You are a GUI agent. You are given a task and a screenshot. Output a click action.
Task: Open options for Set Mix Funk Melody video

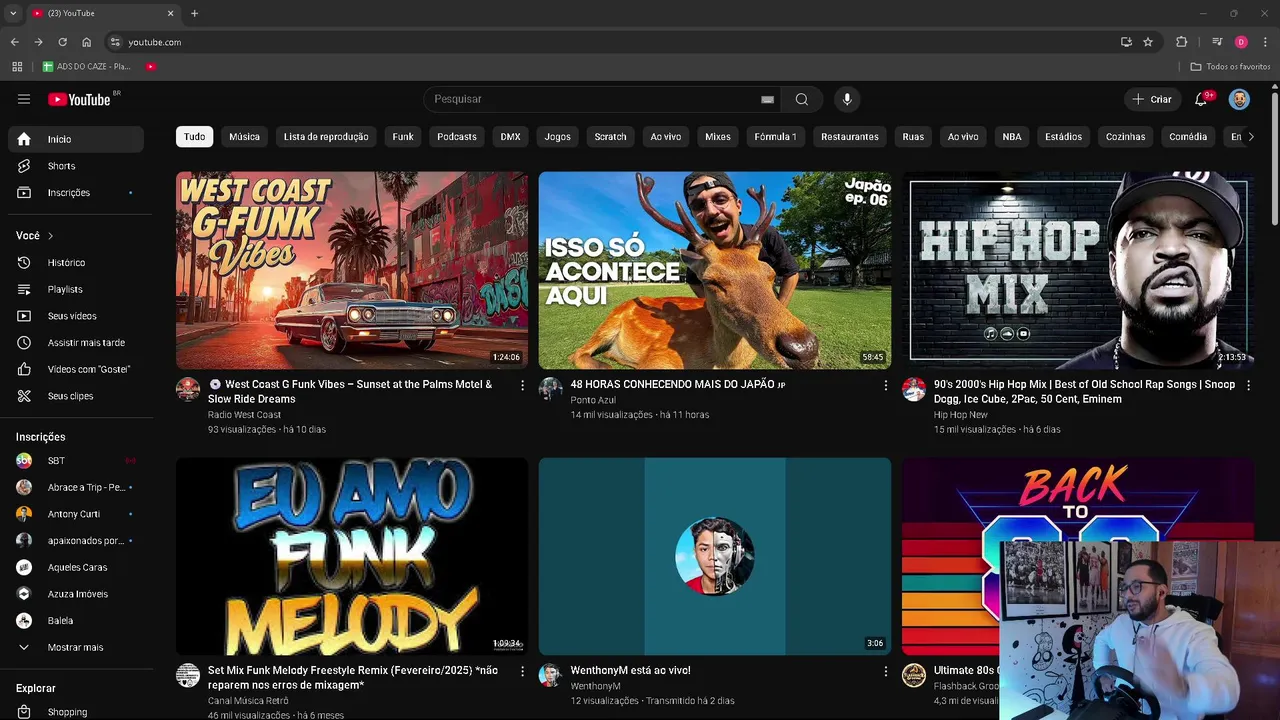click(x=522, y=671)
